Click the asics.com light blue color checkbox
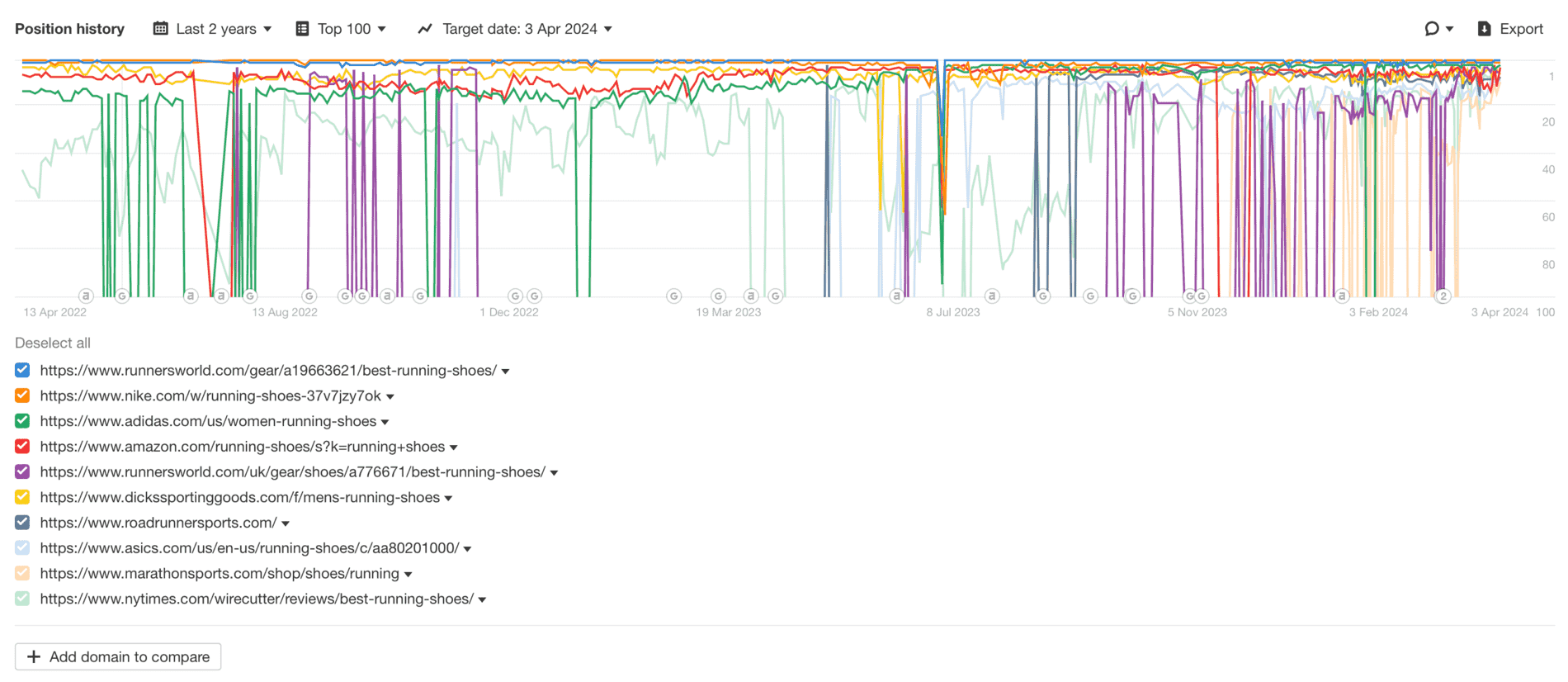Viewport: 1568px width, 682px height. click(x=22, y=548)
